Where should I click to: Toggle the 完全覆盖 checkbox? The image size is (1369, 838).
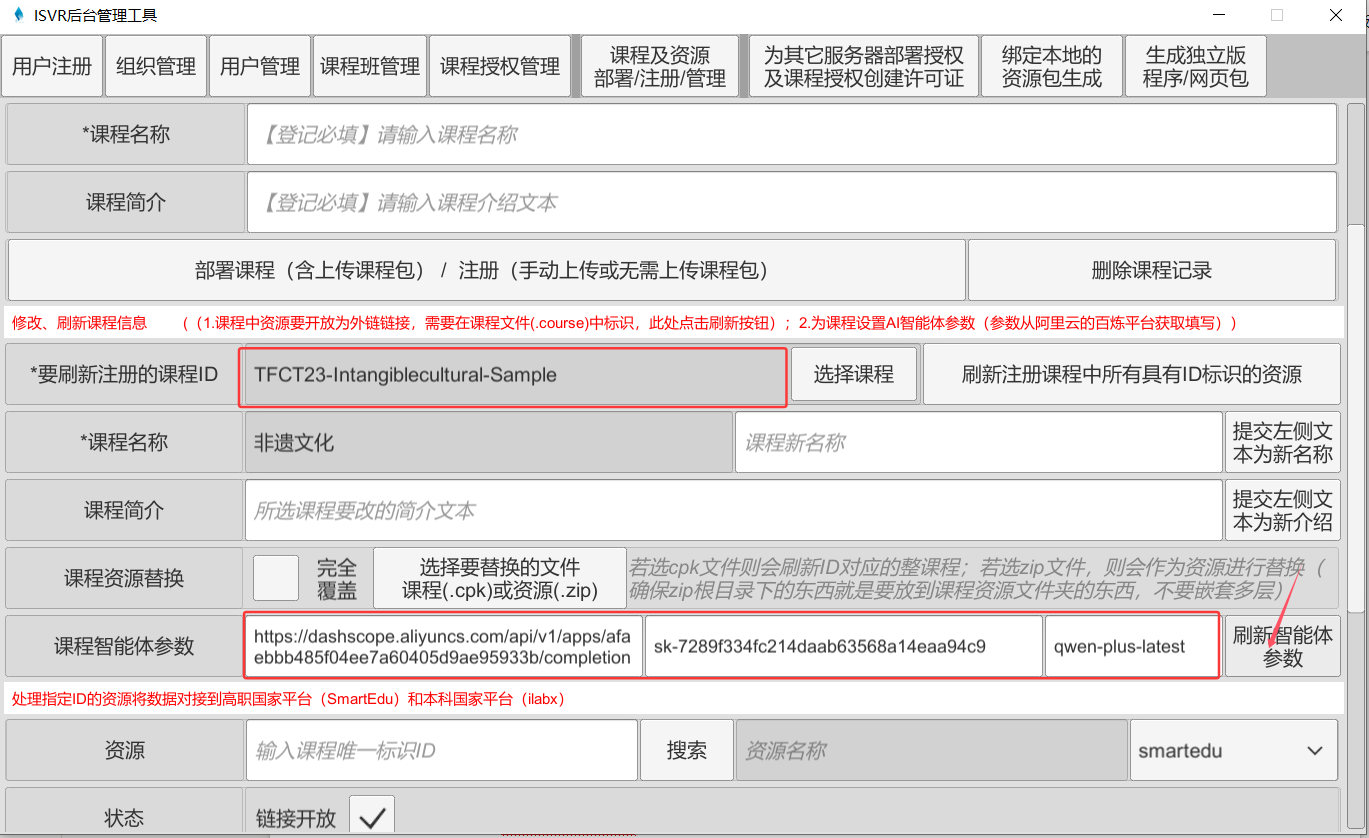pos(276,578)
